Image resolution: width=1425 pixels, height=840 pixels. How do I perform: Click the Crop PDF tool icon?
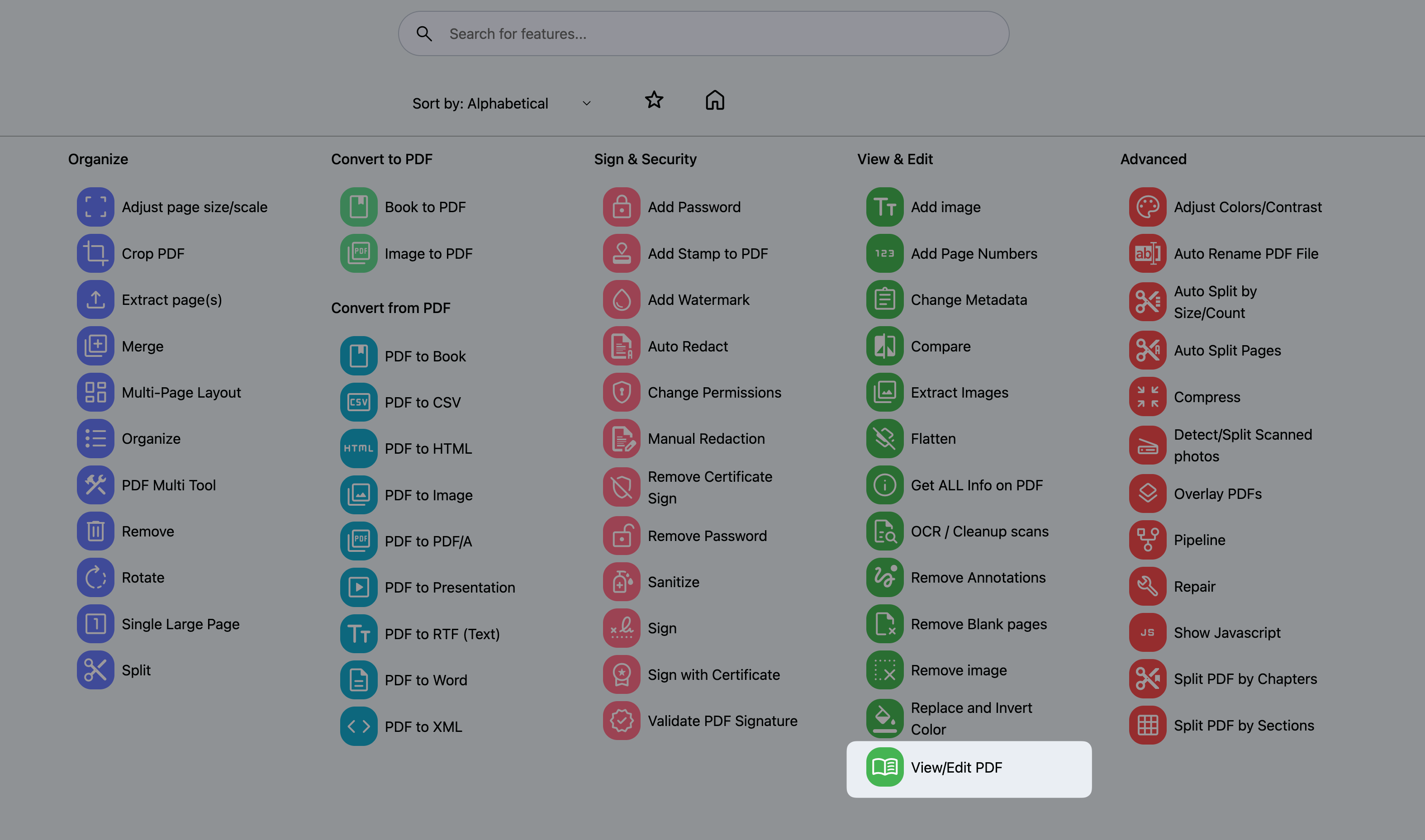coord(95,253)
